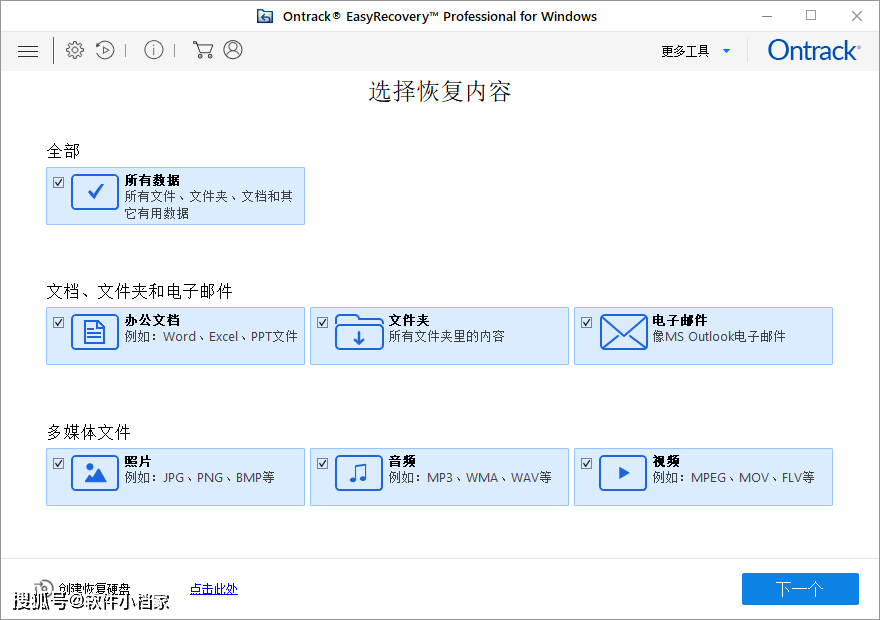Viewport: 880px width, 620px height.
Task: Open the hamburger menu
Action: click(28, 51)
